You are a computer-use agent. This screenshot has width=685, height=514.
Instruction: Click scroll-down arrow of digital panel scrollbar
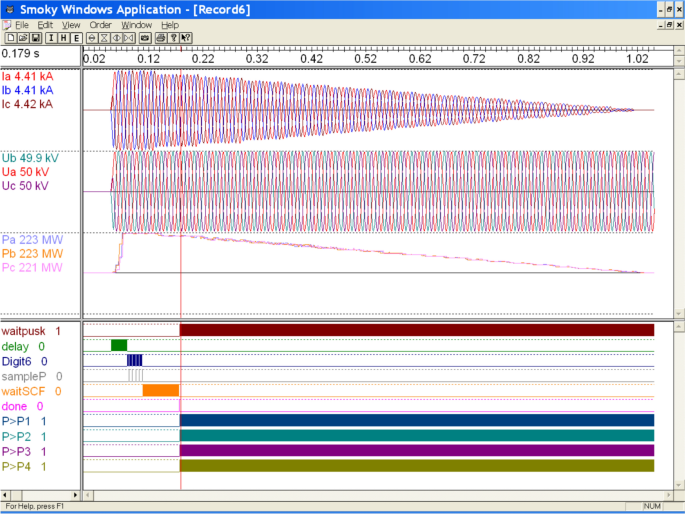[678, 485]
